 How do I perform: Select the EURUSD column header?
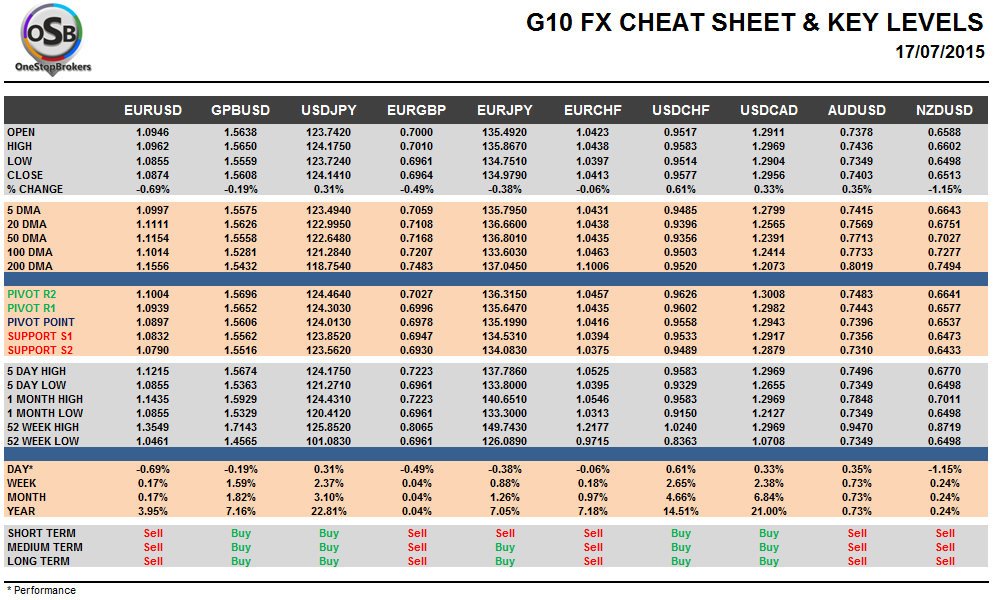pos(153,110)
